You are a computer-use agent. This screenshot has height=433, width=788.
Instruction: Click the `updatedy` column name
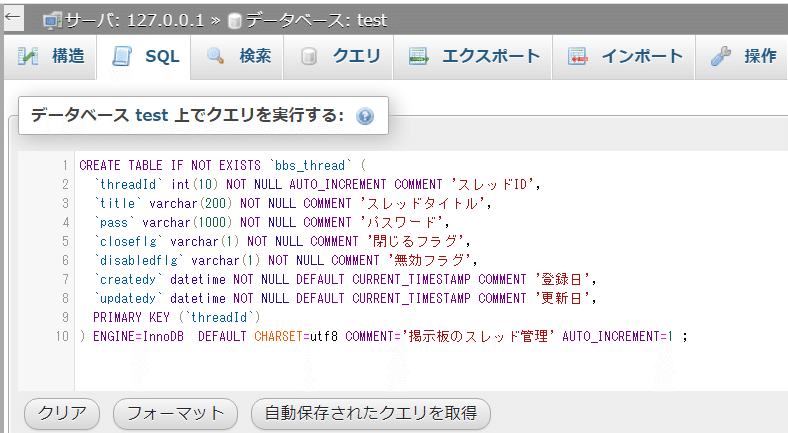[128, 298]
